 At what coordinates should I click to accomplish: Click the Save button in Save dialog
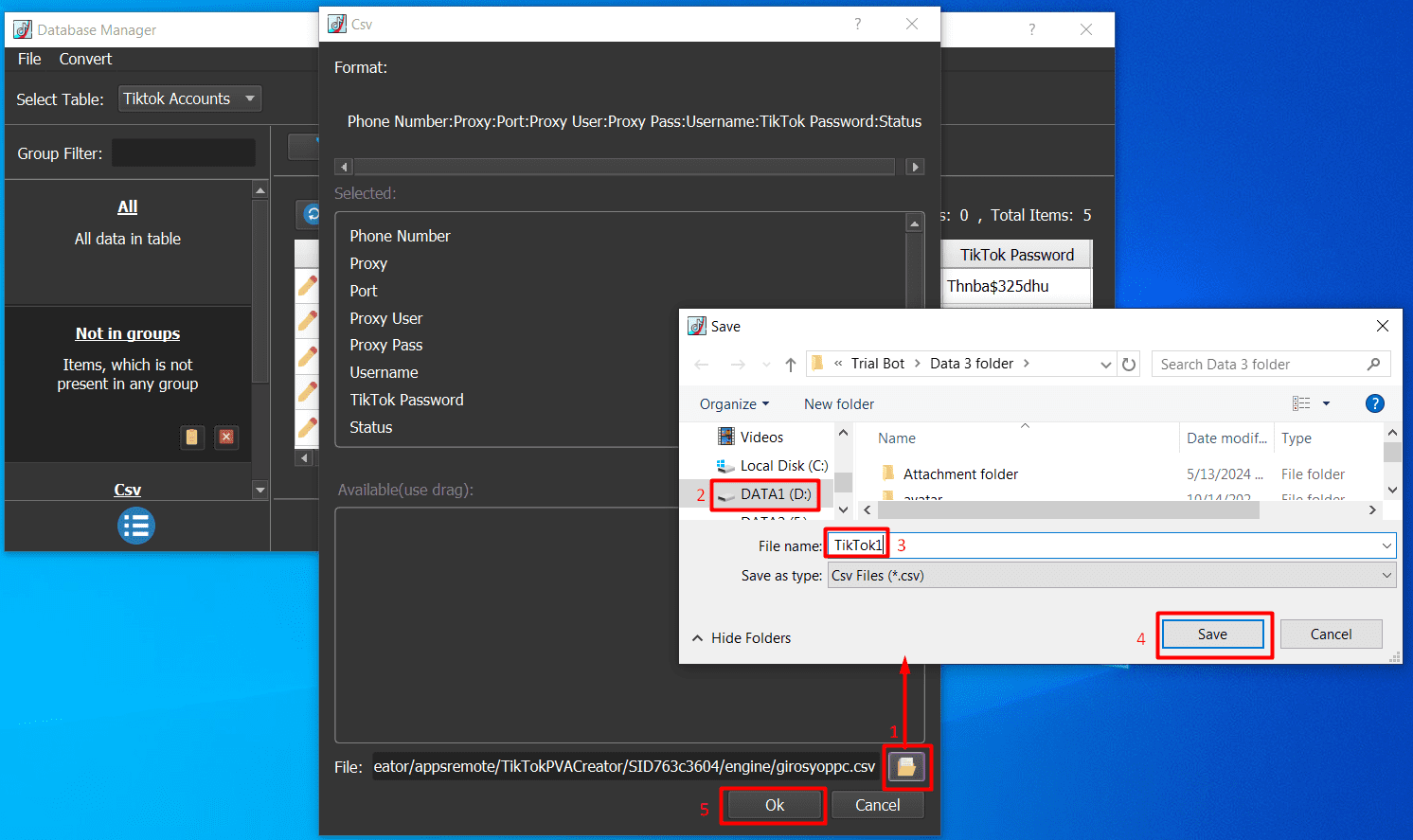pos(1212,634)
